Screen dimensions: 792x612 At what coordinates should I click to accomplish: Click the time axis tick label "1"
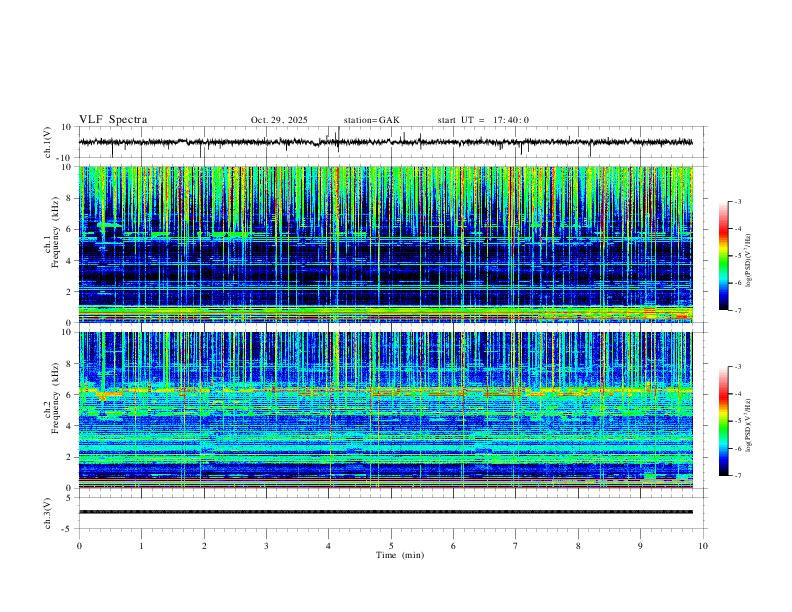click(x=141, y=546)
